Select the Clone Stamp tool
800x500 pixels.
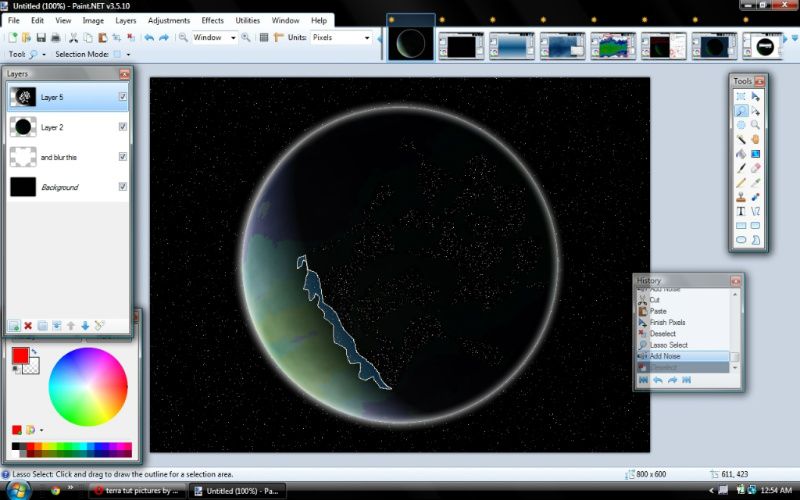(741, 197)
